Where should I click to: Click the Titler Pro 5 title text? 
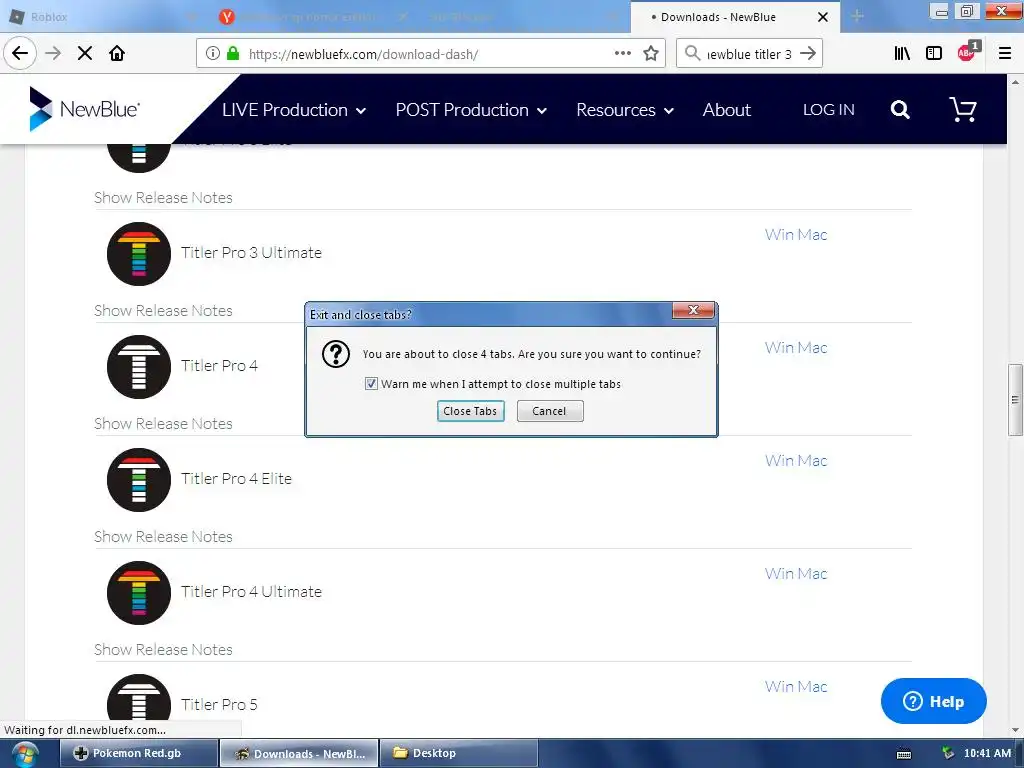pyautogui.click(x=219, y=705)
